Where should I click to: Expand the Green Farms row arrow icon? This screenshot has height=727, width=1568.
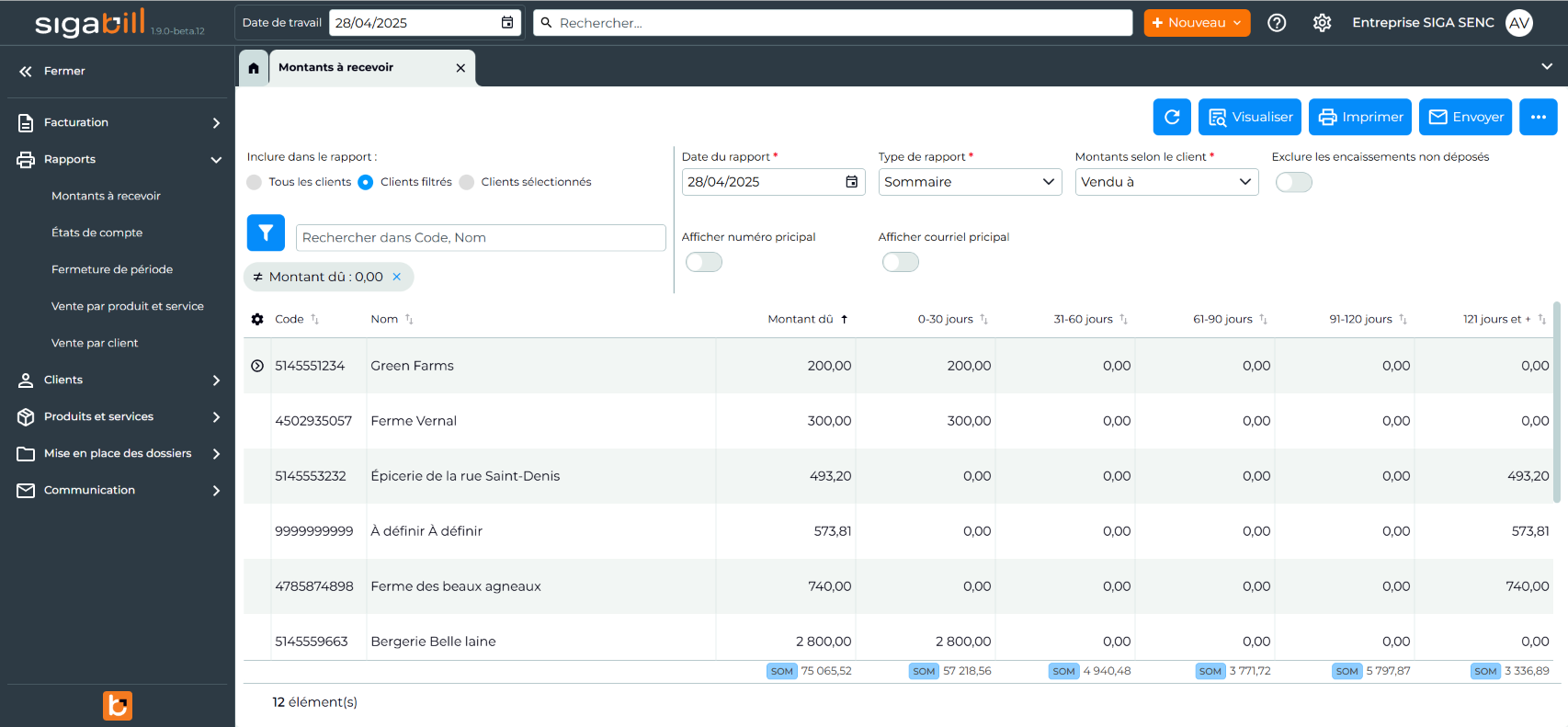[257, 366]
